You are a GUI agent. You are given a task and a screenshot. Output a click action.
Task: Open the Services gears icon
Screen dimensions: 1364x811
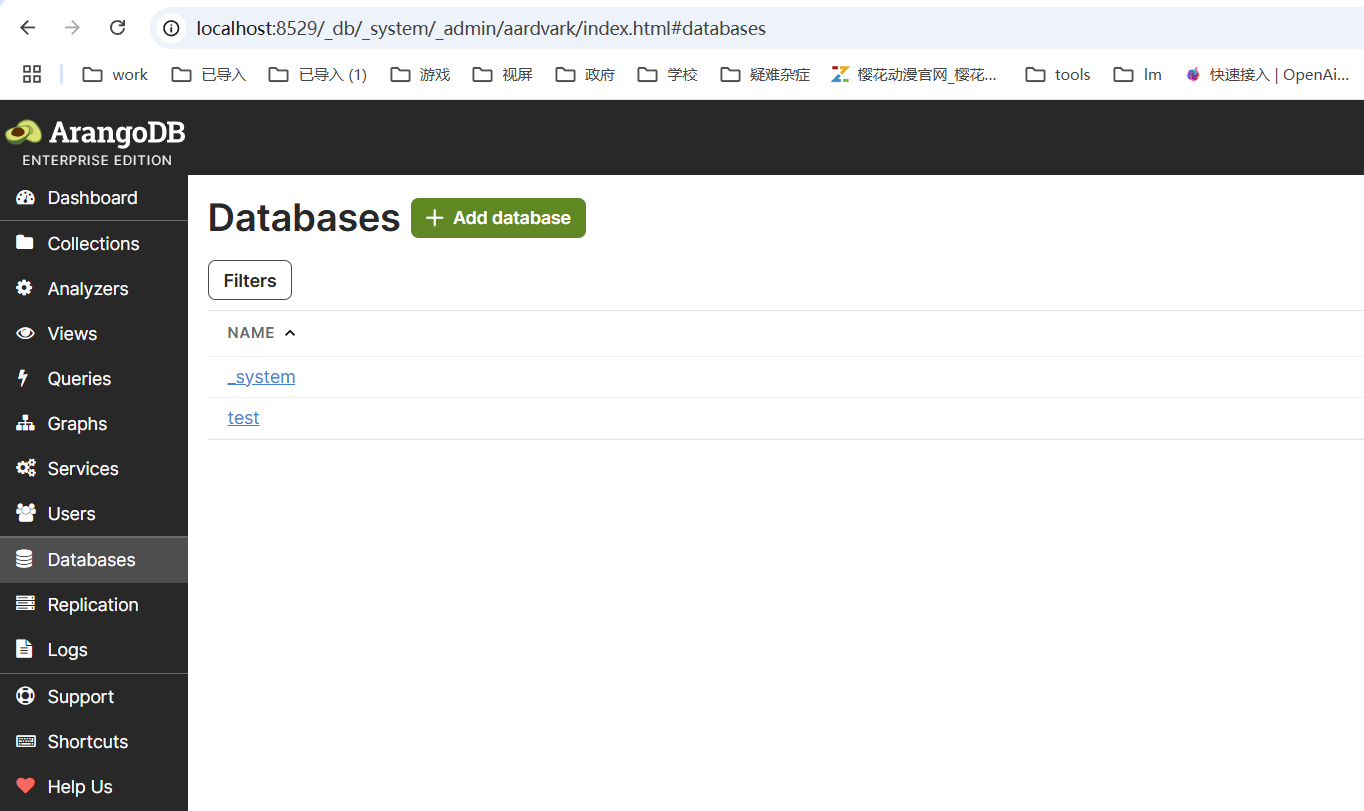point(25,468)
